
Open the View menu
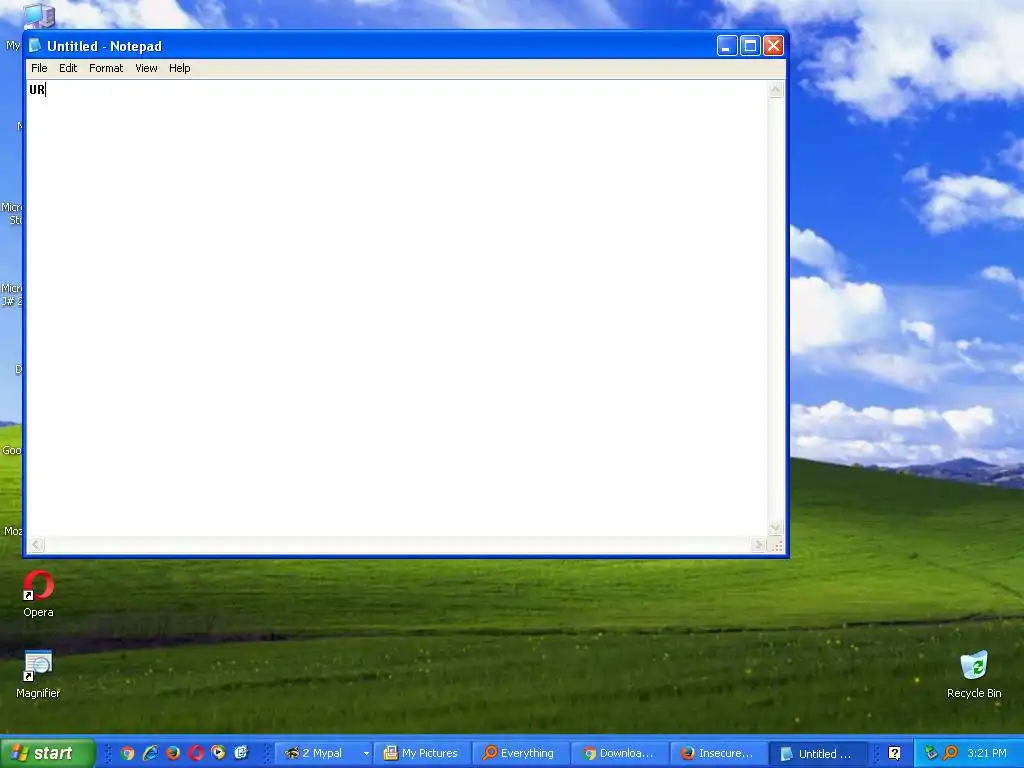tap(146, 68)
